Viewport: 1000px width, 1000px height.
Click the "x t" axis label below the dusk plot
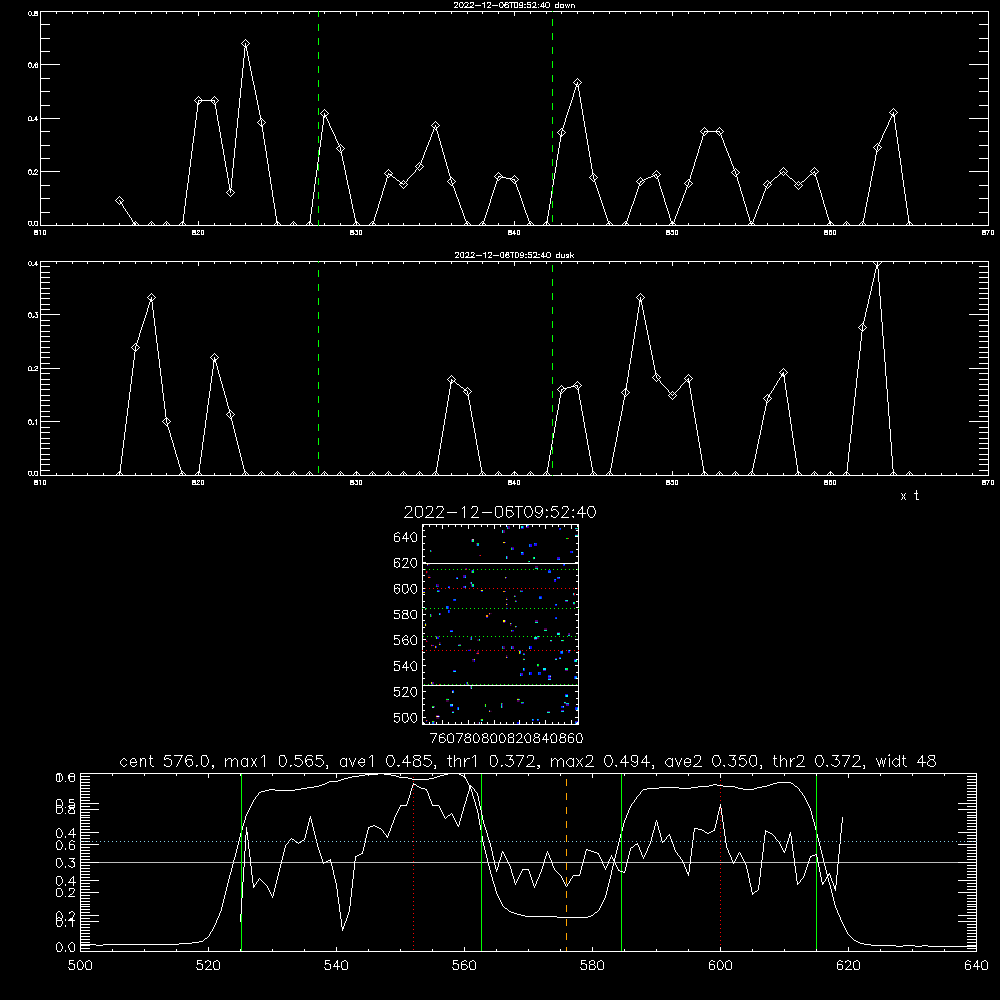coord(909,496)
